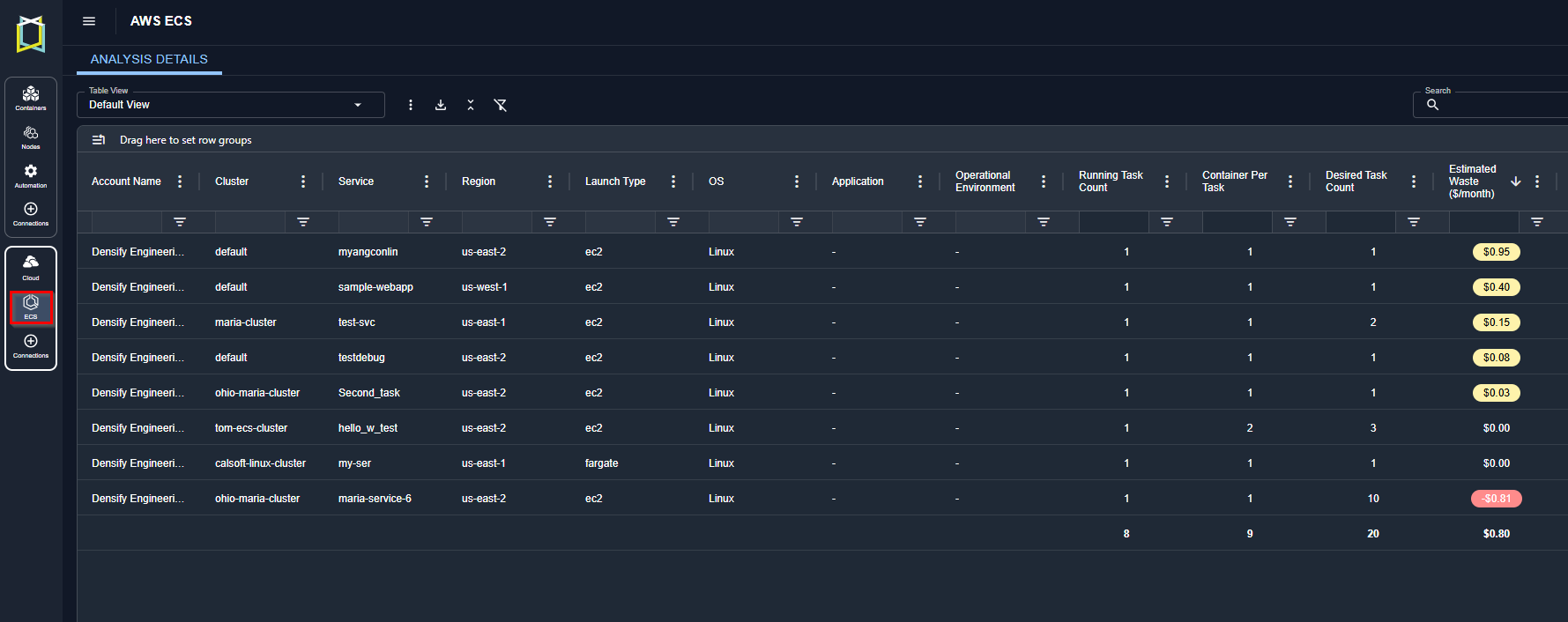
Task: Open Automation gear in sidebar
Action: pyautogui.click(x=31, y=175)
